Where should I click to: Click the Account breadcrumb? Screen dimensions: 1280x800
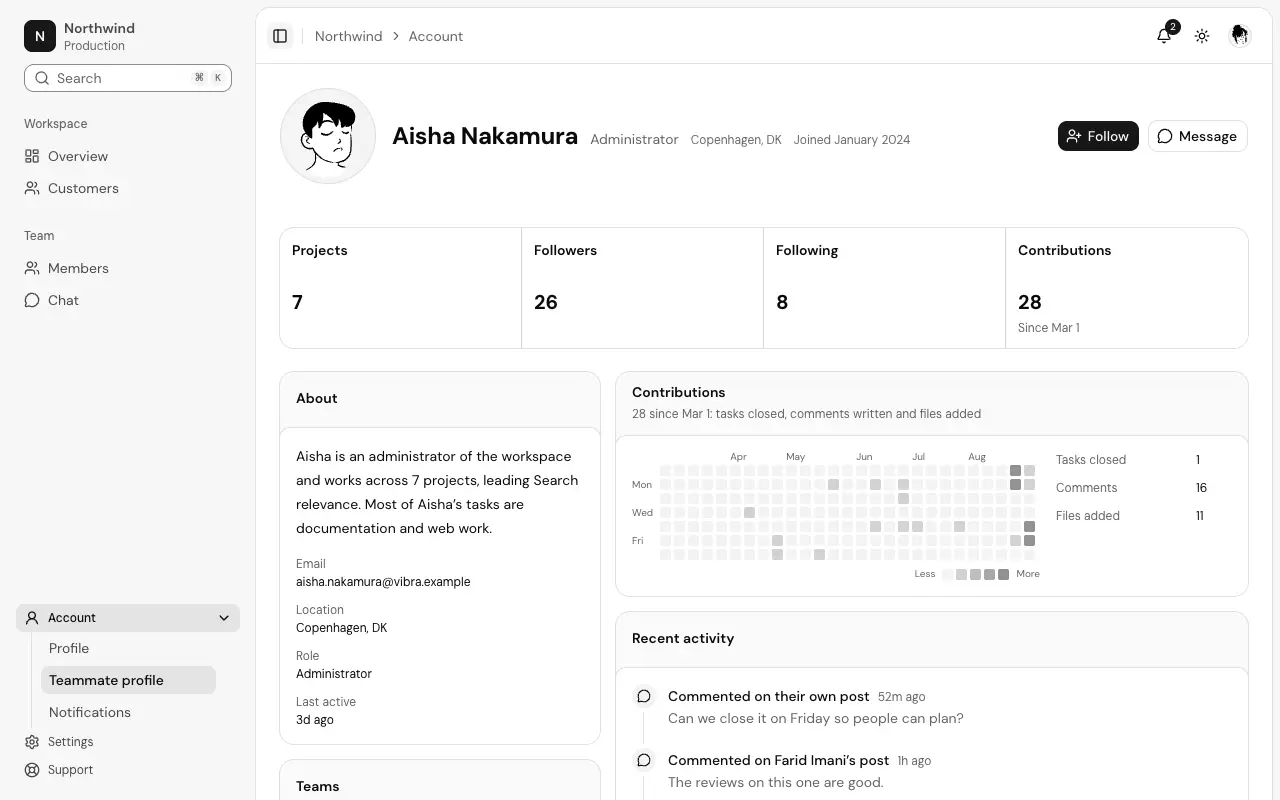tap(436, 36)
